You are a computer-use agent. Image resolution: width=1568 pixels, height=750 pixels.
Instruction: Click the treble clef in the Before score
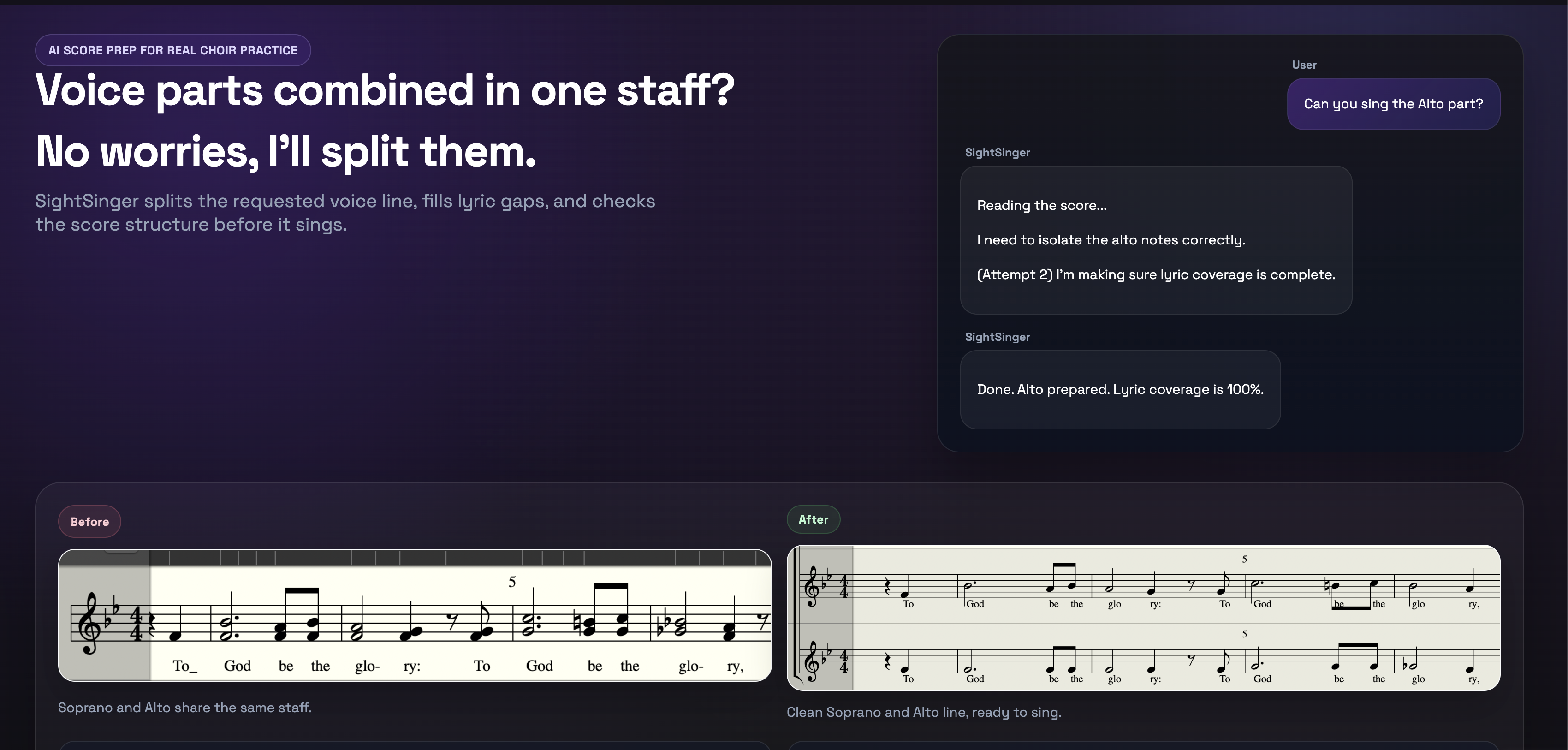89,623
